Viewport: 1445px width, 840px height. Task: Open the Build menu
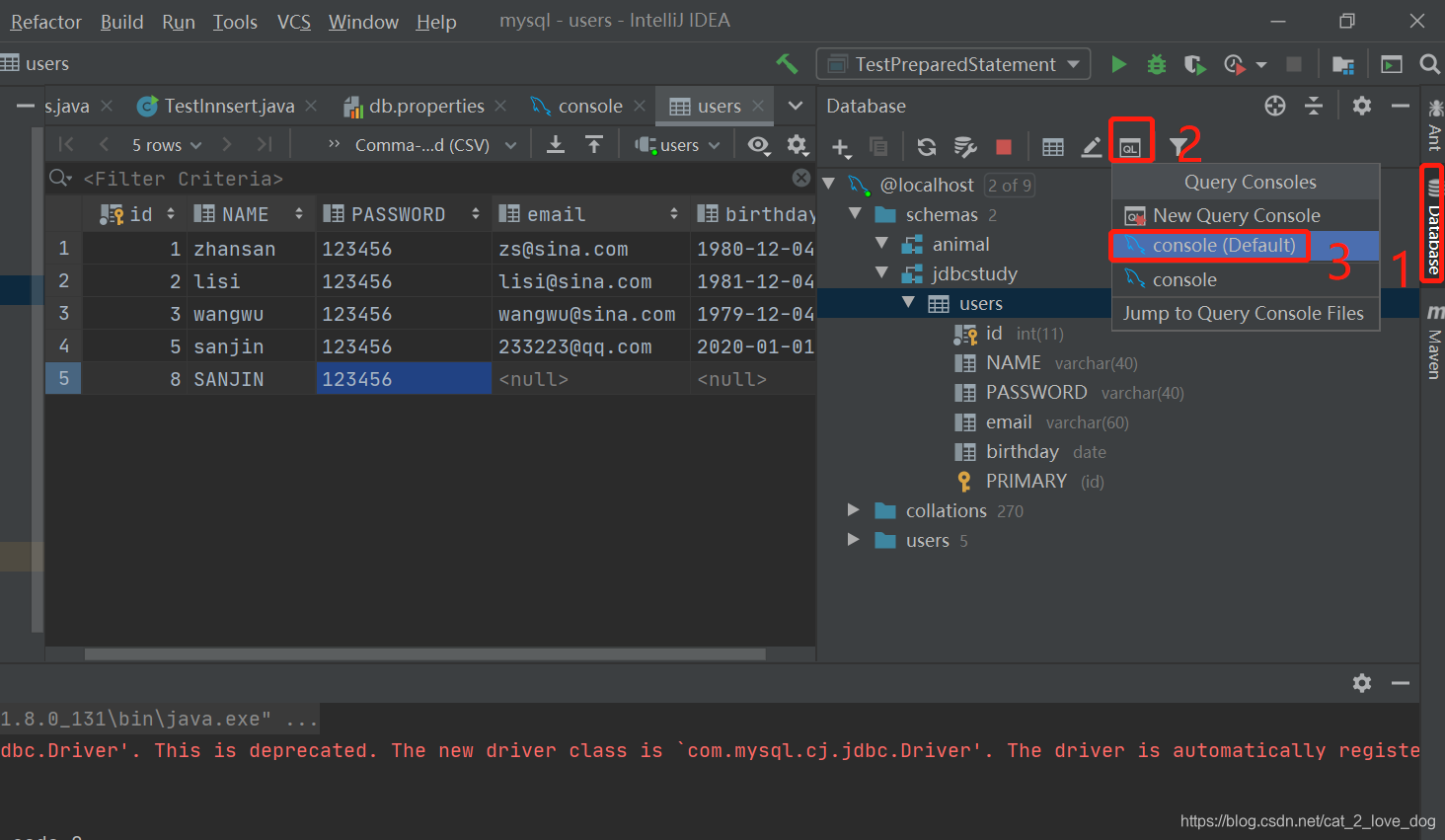pos(121,22)
